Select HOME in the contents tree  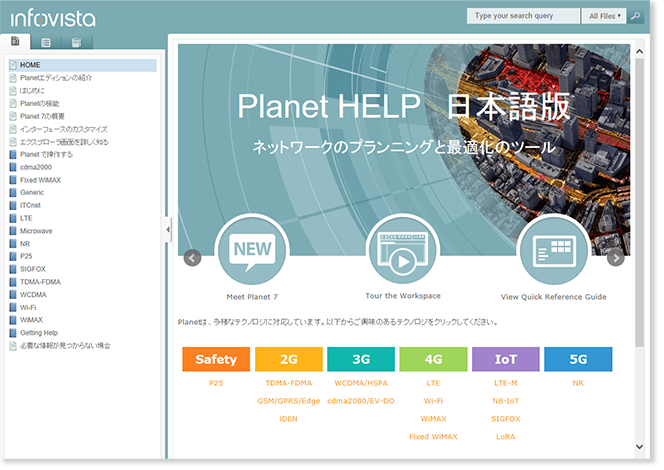83,65
